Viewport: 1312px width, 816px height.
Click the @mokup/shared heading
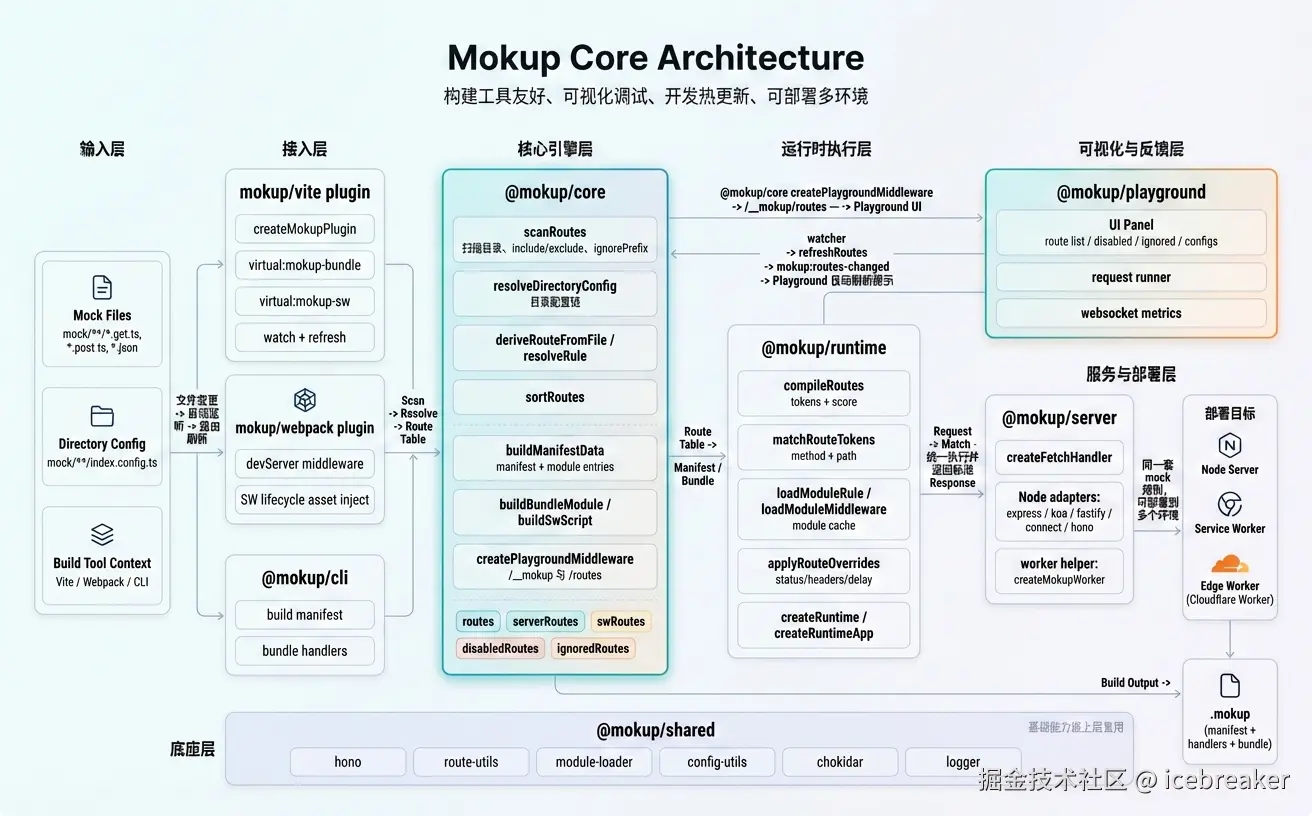tap(656, 730)
